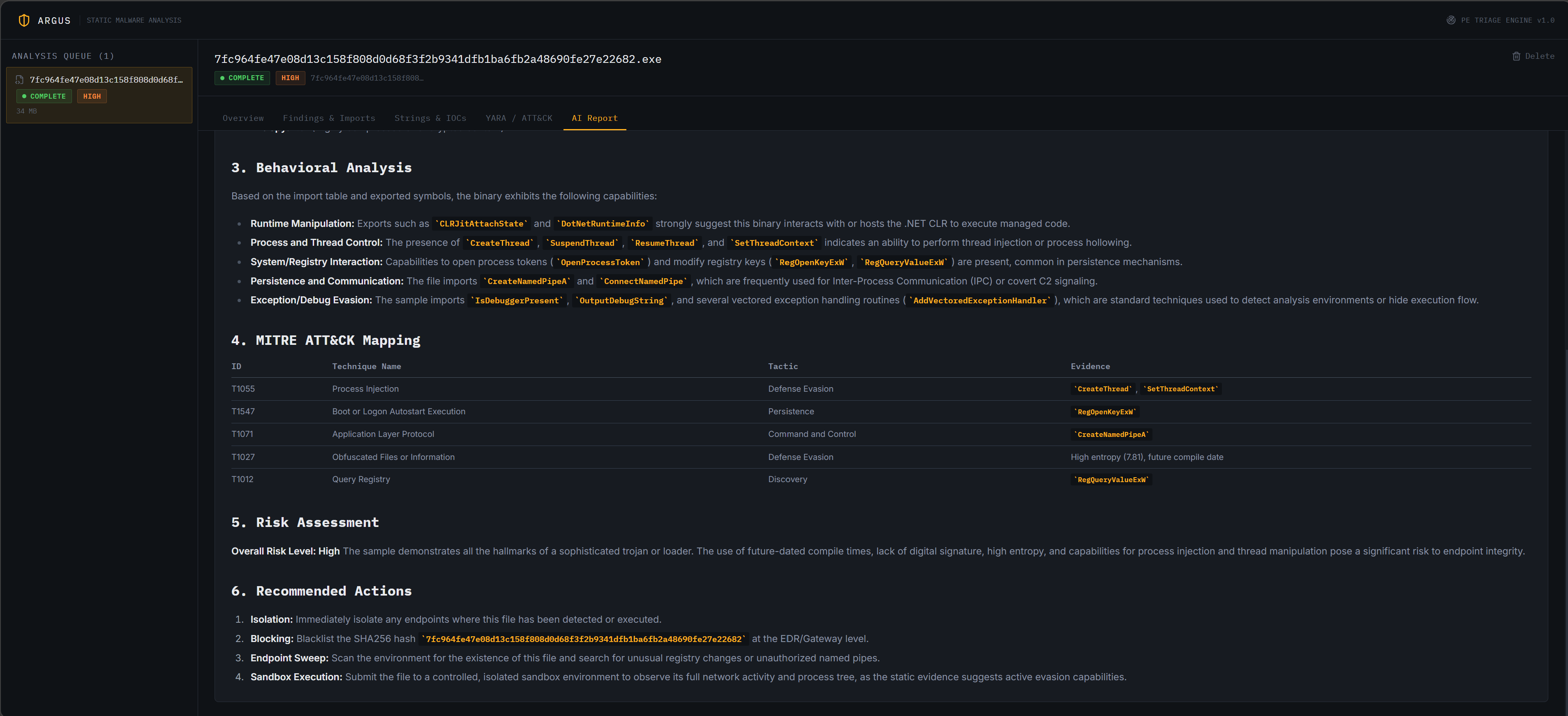Select the YARA / ATT&CK tab
The image size is (1568, 716).
(519, 118)
